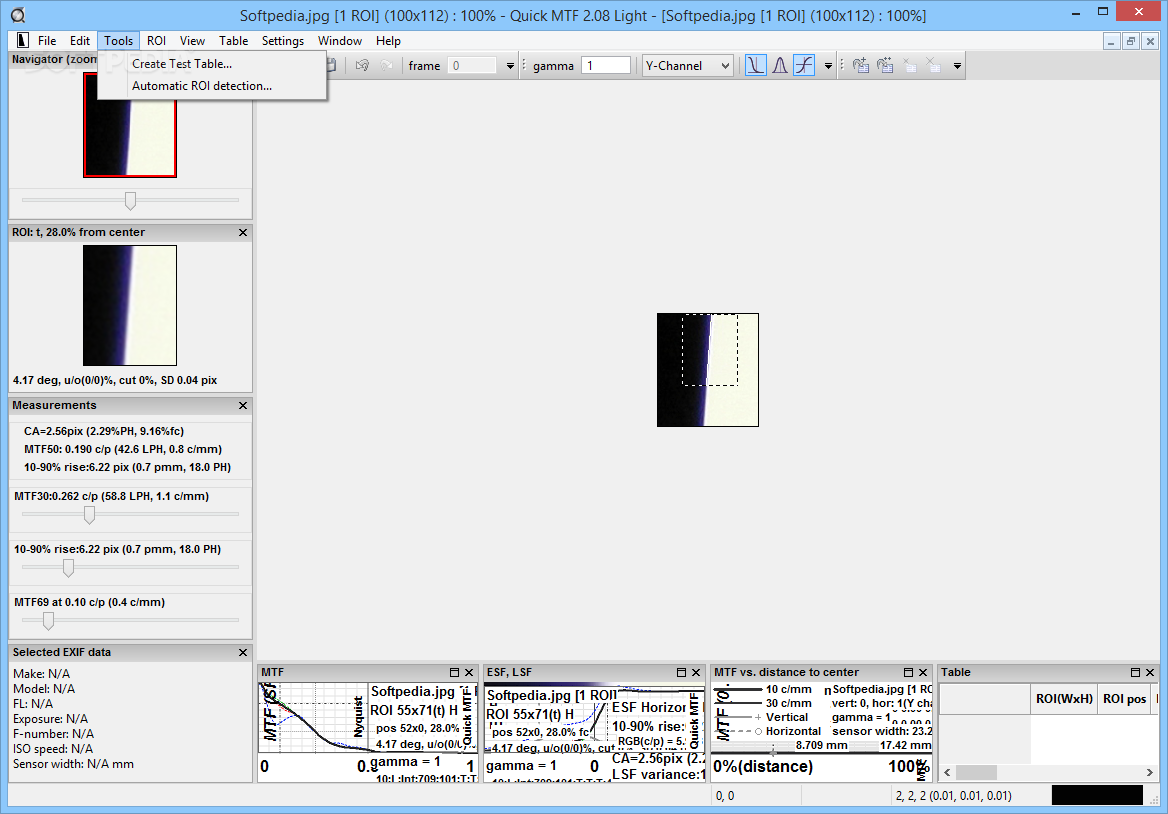
Task: Click the undo arrow icon in toolbar
Action: (363, 66)
